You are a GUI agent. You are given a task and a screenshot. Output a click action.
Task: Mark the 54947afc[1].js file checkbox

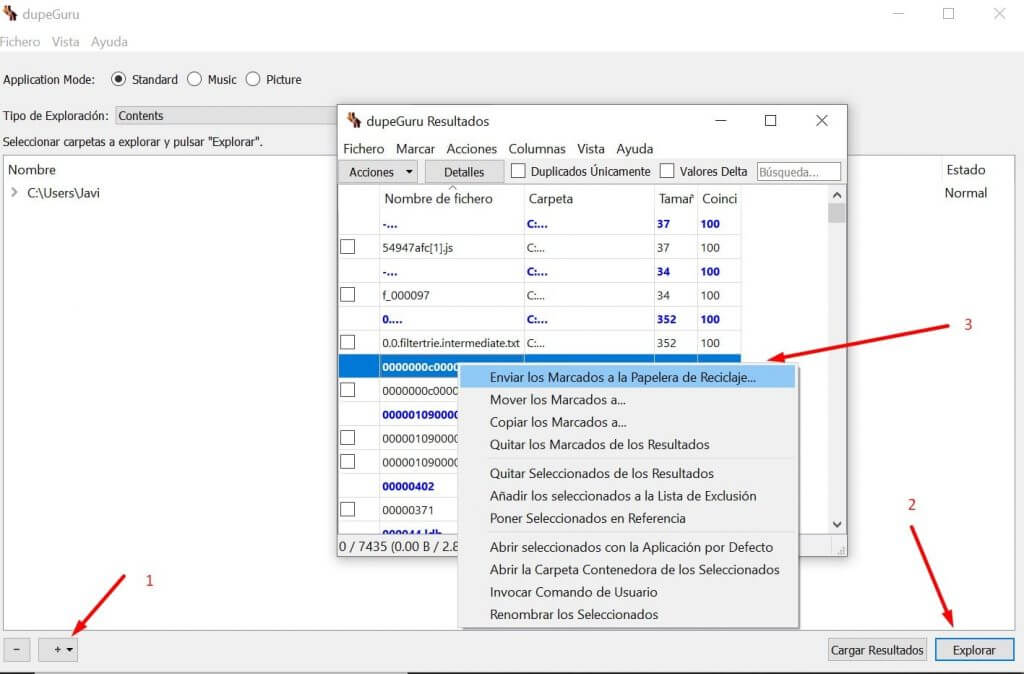coord(348,247)
